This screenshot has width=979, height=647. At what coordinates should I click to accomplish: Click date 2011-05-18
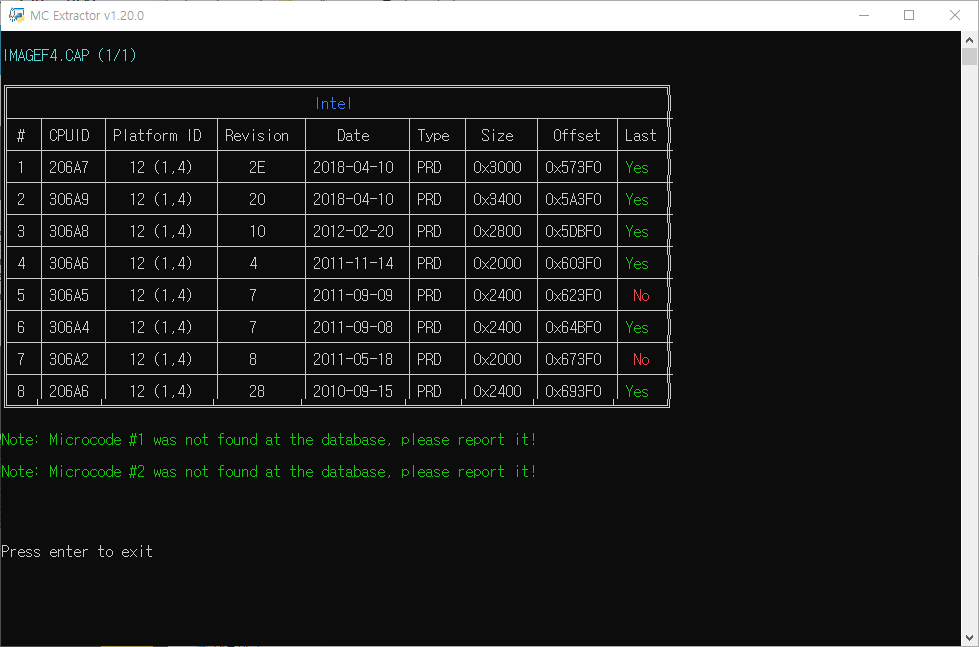353,359
